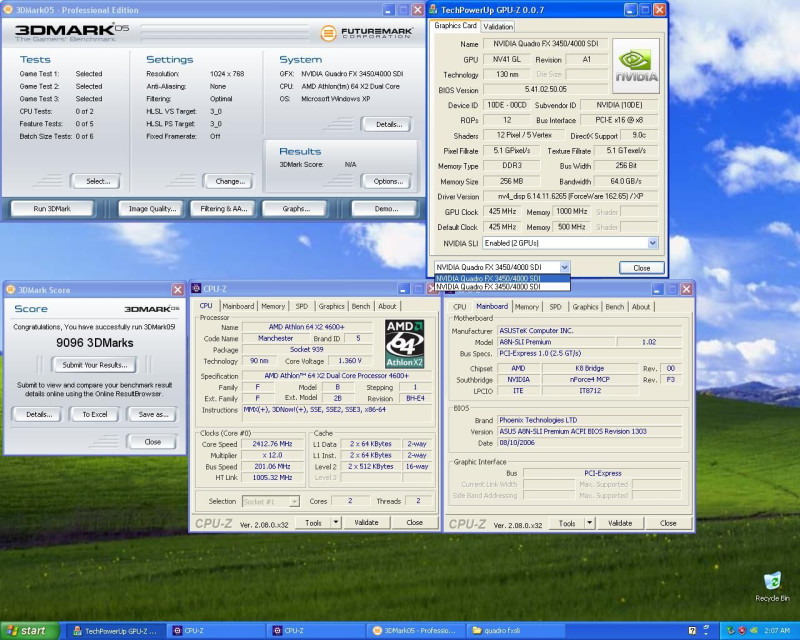This screenshot has width=800, height=640.
Task: Export score To Excel
Action: 94,414
